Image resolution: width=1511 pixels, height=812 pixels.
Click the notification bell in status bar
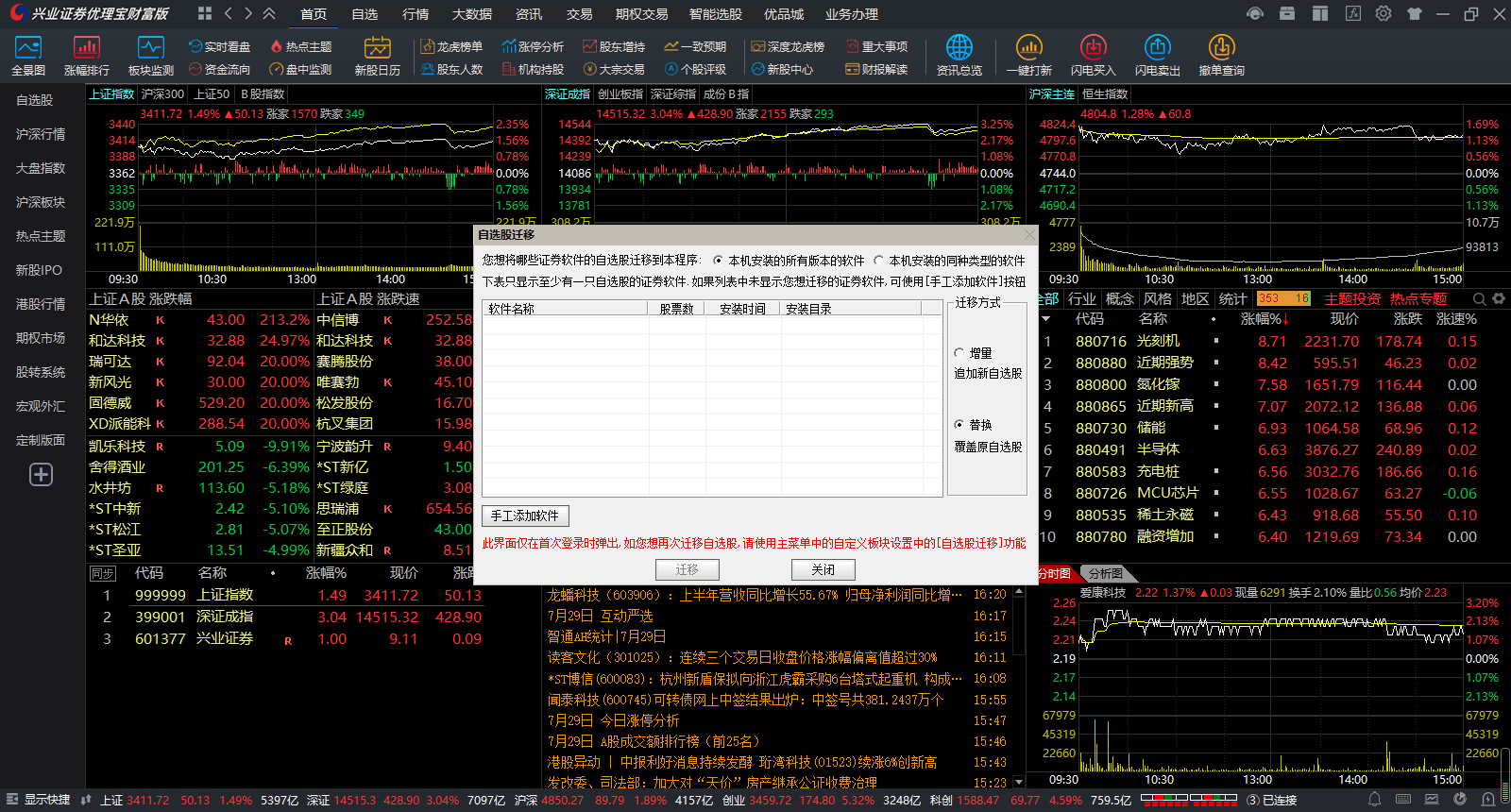coord(1375,800)
